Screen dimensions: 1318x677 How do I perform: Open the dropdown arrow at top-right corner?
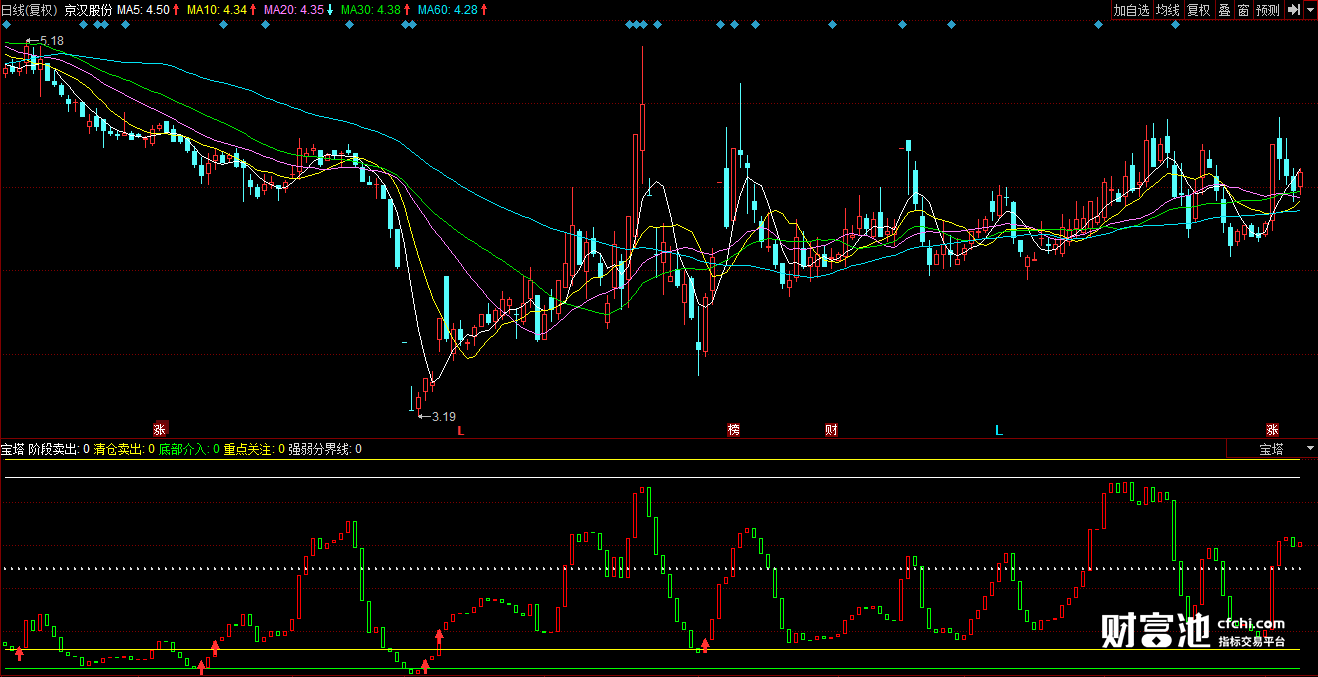click(1309, 10)
